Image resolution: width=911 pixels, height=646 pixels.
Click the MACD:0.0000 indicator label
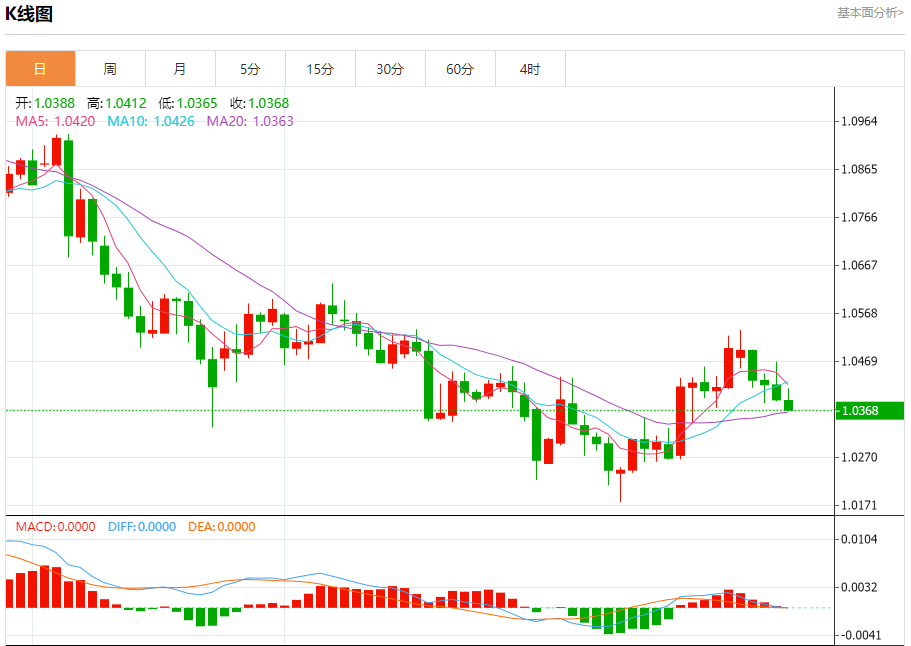55,527
